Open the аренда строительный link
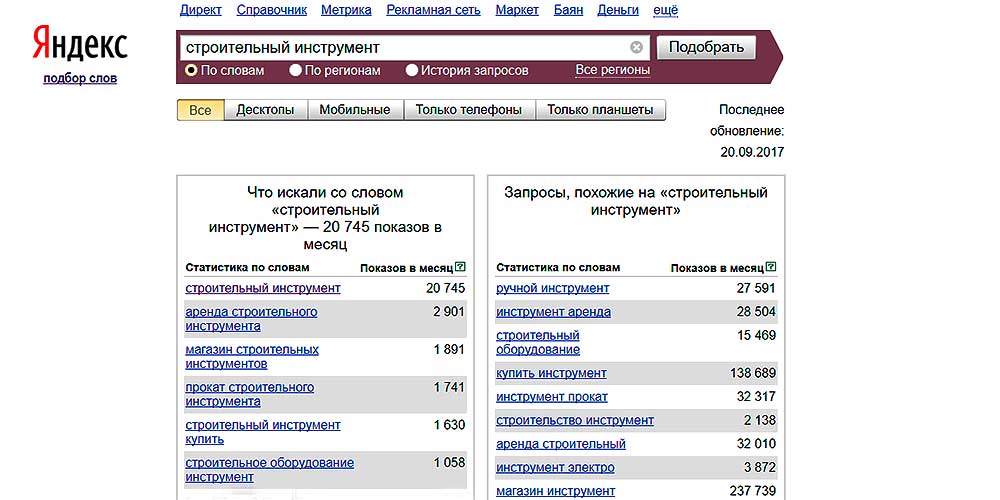Screen dimensions: 1000x500 [561, 444]
